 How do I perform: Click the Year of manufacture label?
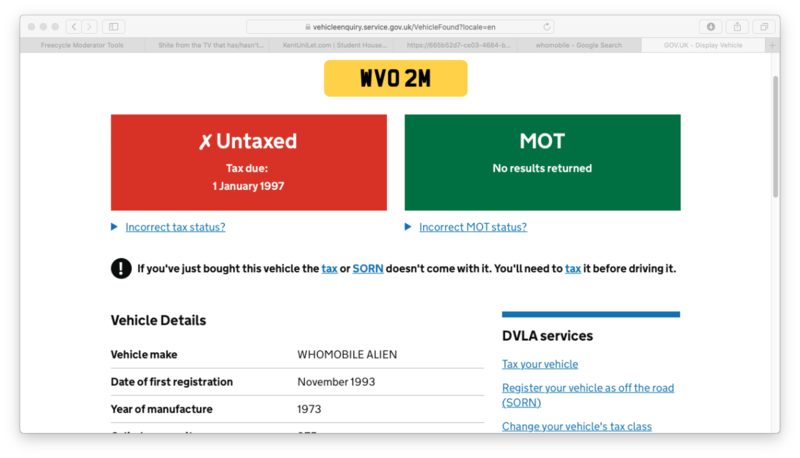[x=161, y=409]
